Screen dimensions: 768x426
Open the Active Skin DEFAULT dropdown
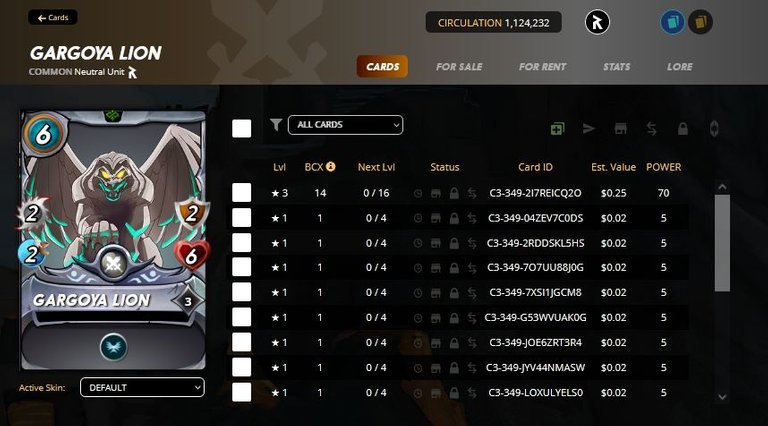click(x=142, y=387)
